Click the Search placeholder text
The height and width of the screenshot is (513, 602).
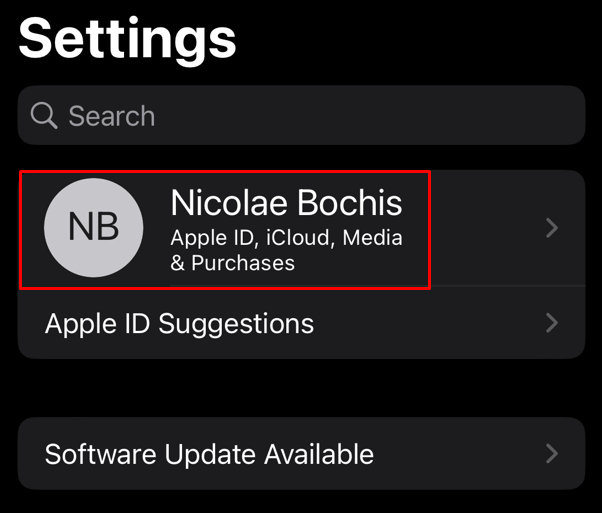tap(112, 116)
